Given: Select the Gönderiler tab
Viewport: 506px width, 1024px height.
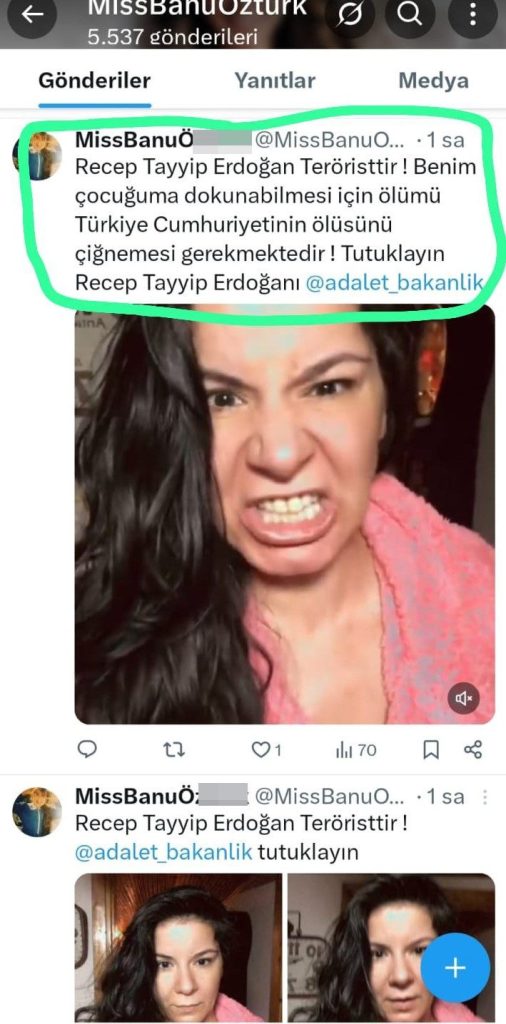Looking at the screenshot, I should (x=95, y=80).
